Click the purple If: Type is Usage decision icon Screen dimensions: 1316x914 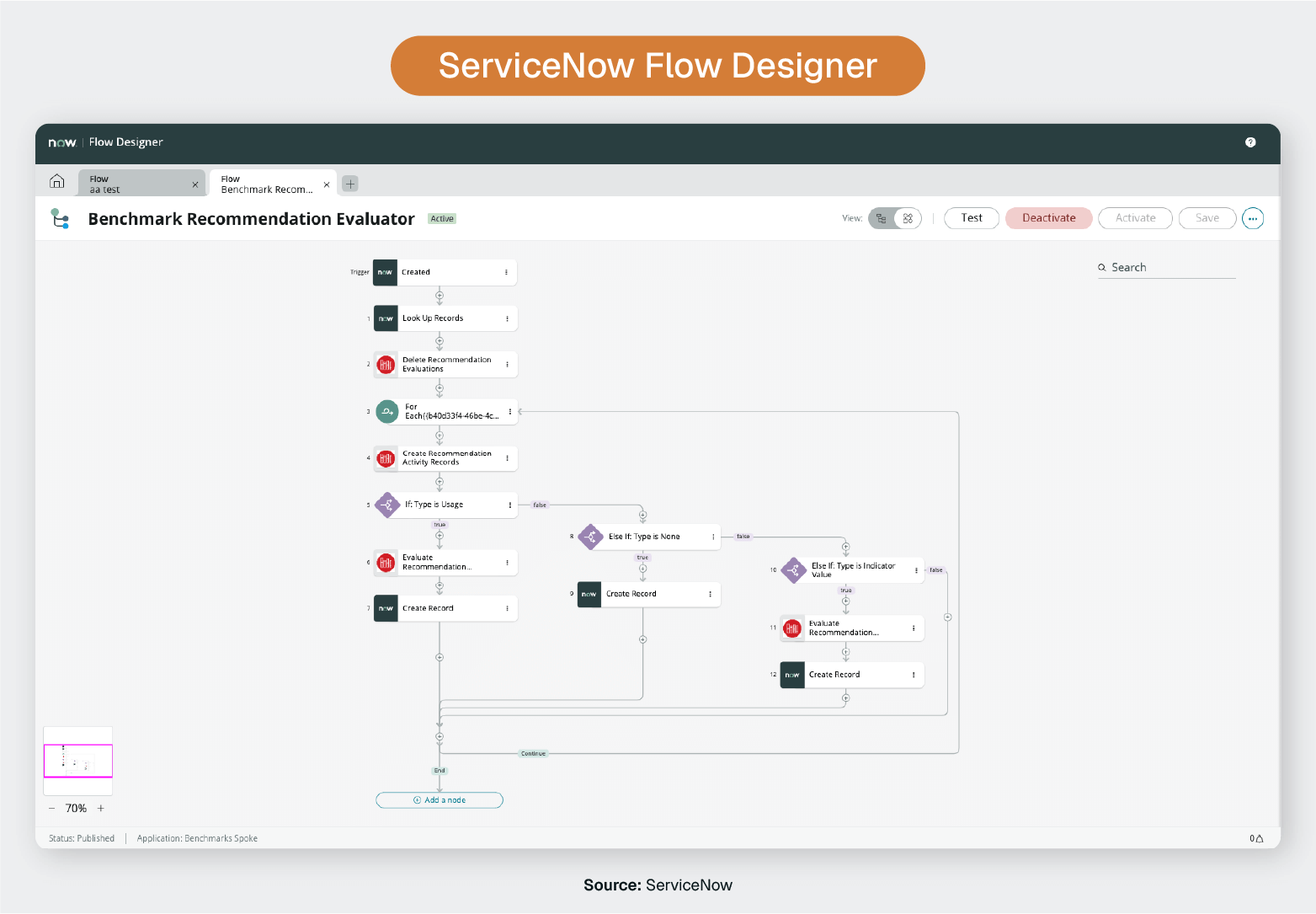[386, 505]
